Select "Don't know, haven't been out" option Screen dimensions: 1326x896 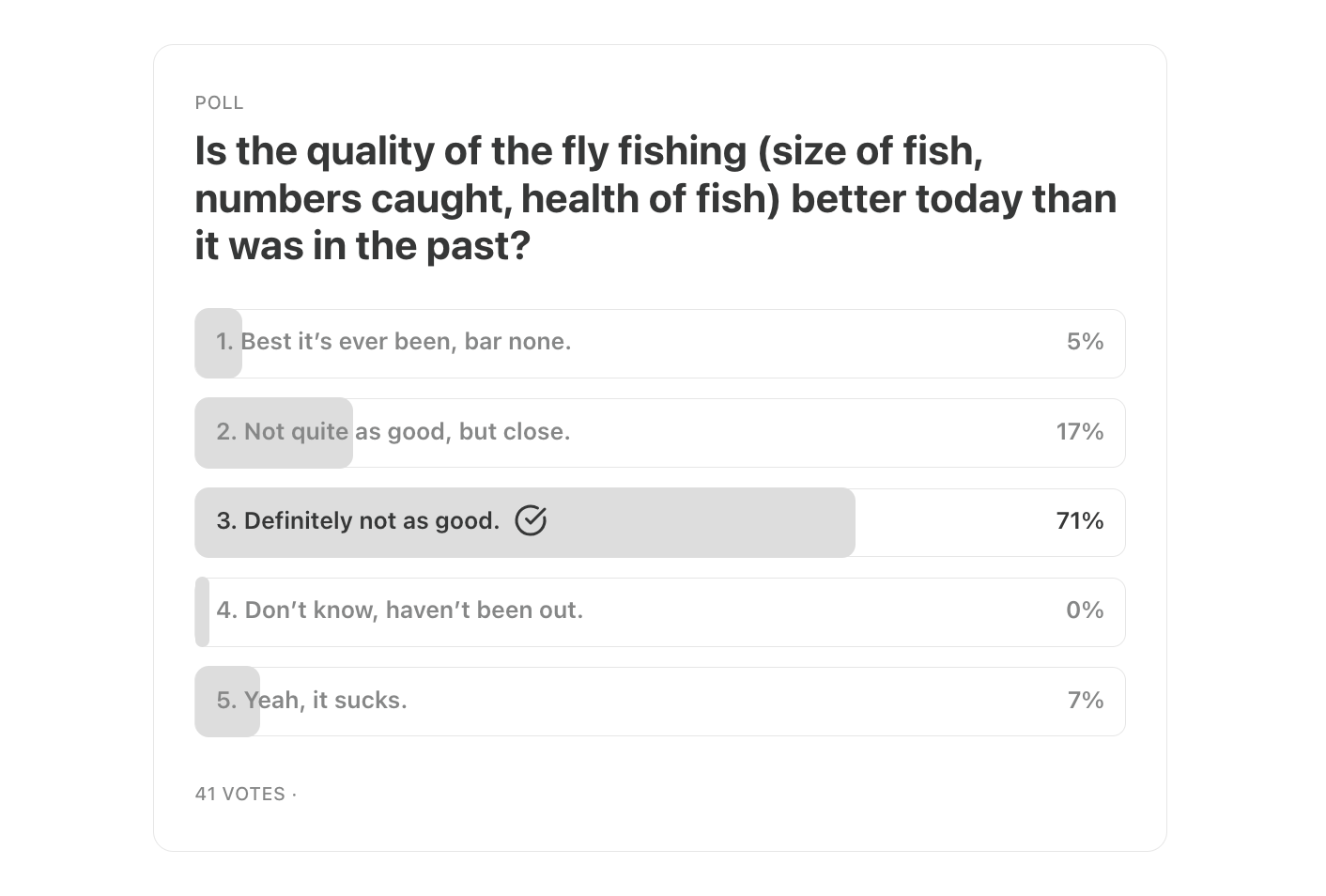413,610
